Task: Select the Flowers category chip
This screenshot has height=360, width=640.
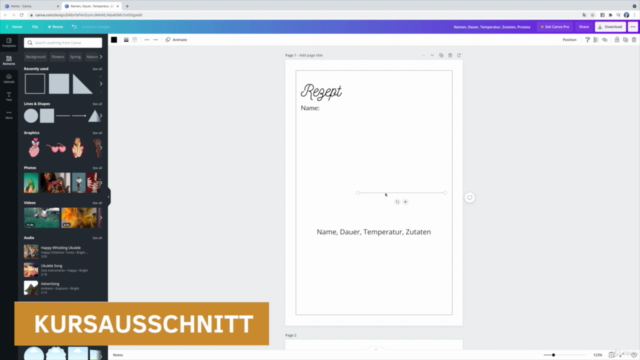Action: (58, 57)
